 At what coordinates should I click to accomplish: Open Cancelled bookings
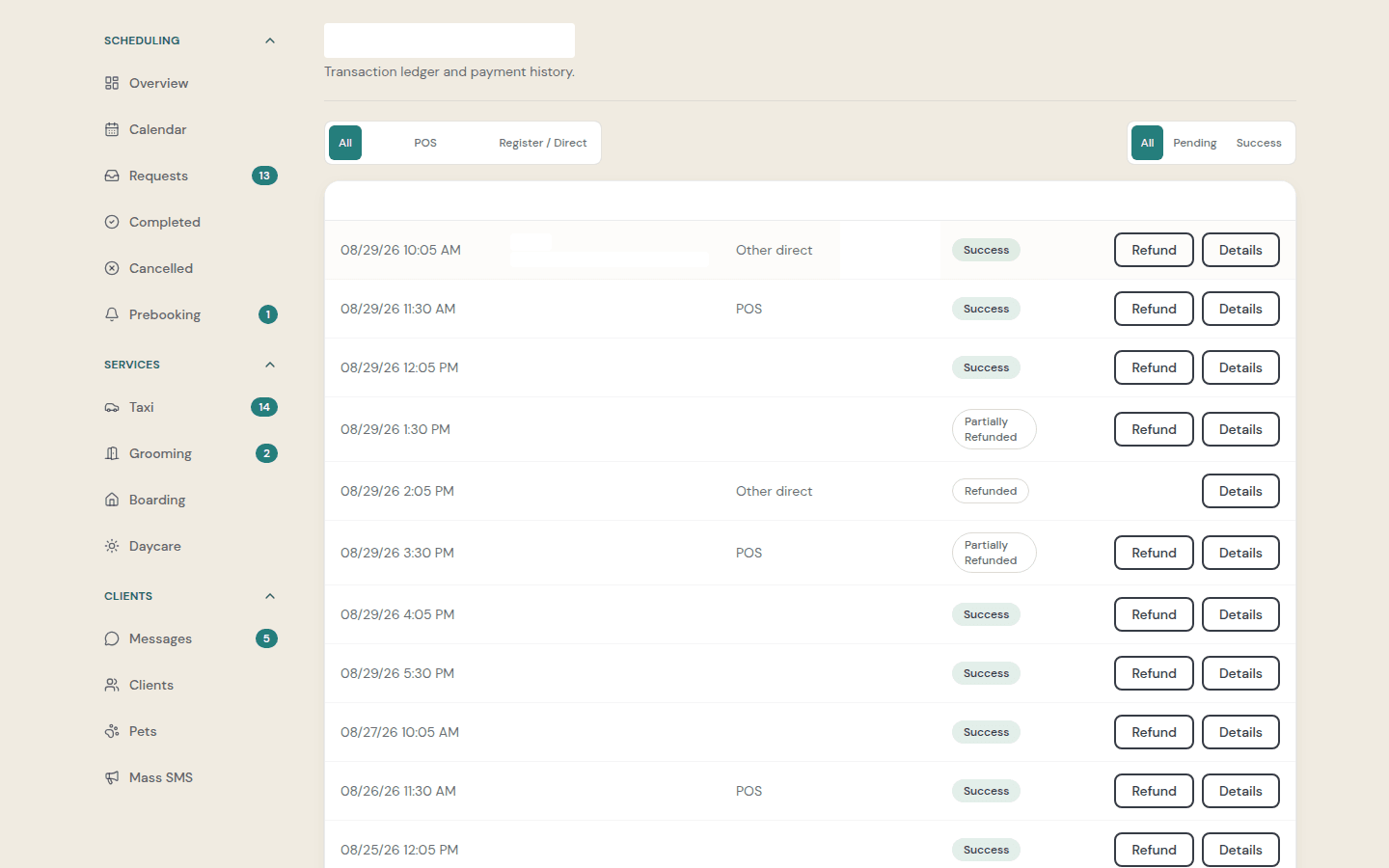click(x=161, y=268)
